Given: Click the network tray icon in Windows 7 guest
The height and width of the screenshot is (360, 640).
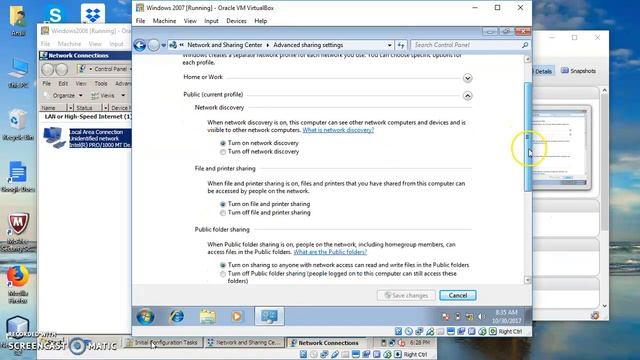Looking at the screenshot, I should click(470, 317).
